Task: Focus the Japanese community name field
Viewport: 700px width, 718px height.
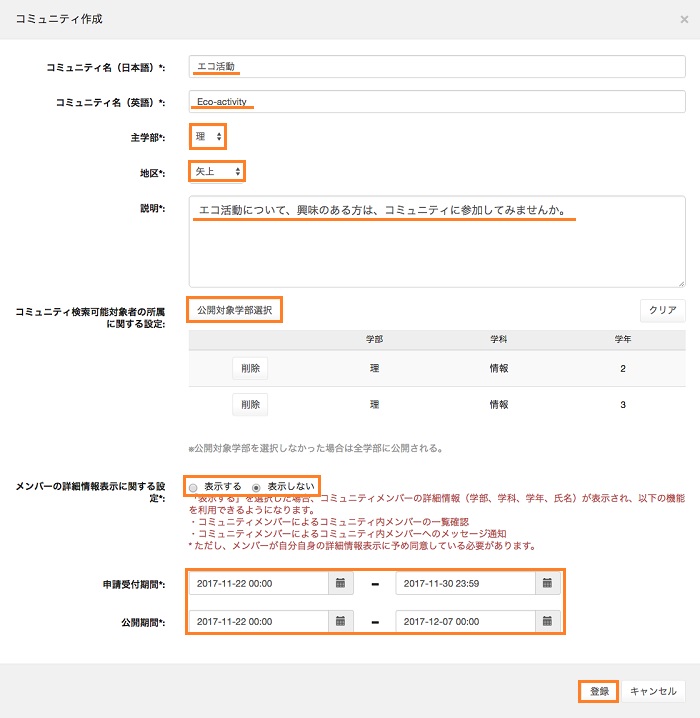Action: (x=437, y=67)
